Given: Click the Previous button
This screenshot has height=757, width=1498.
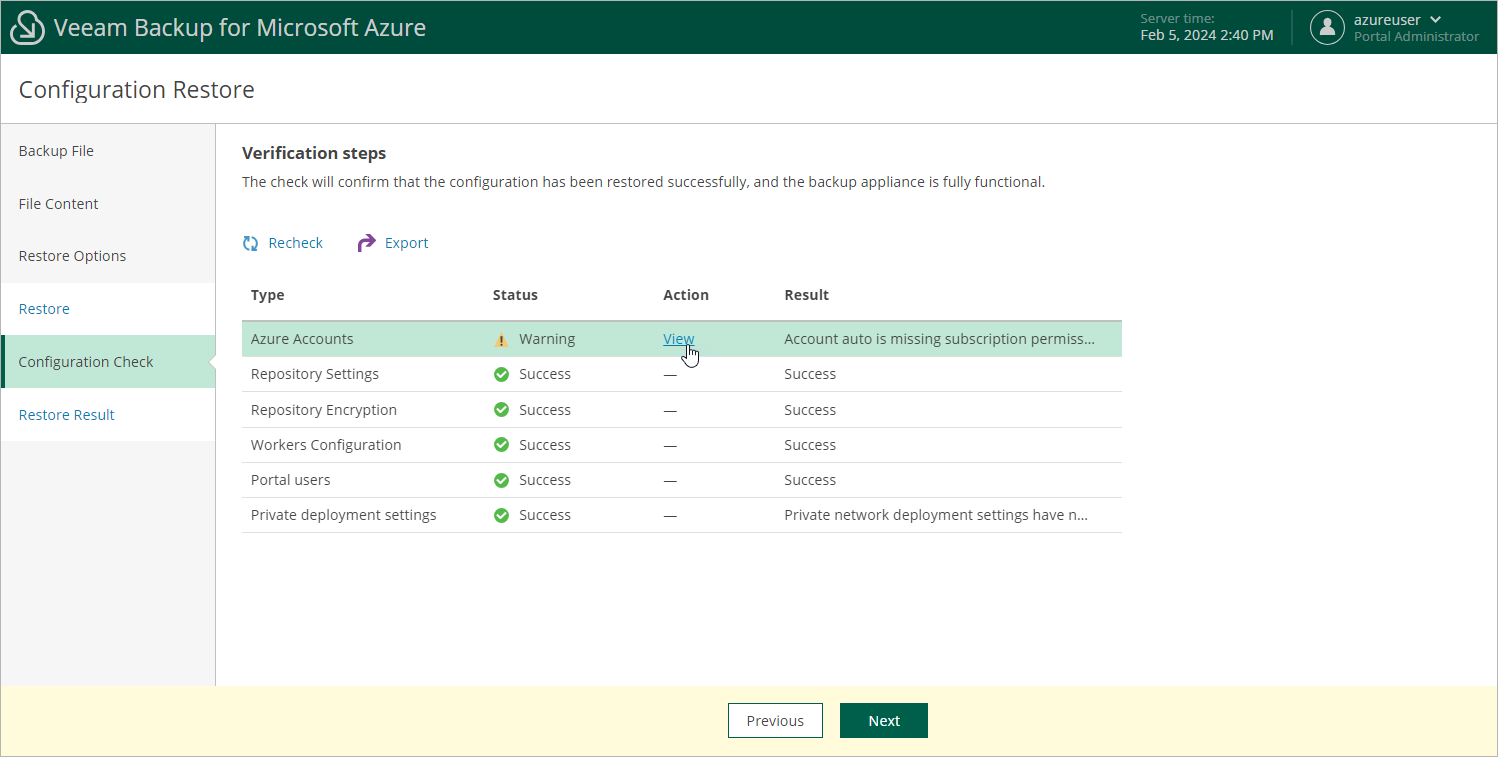Looking at the screenshot, I should tap(775, 721).
